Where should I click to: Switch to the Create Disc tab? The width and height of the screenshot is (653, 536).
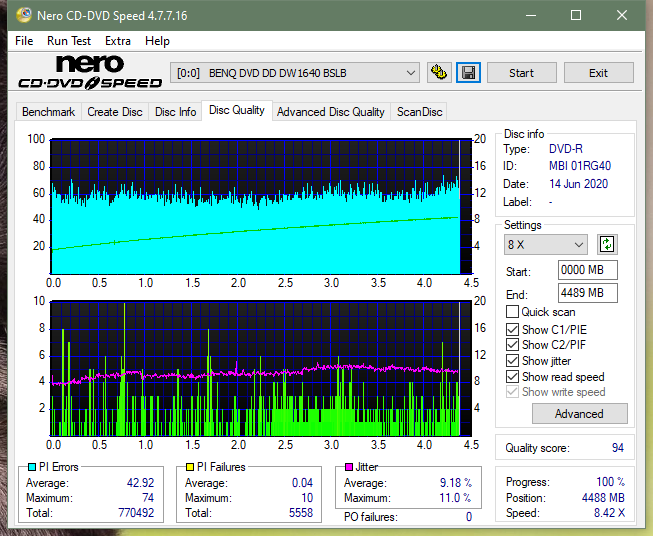[x=115, y=112]
